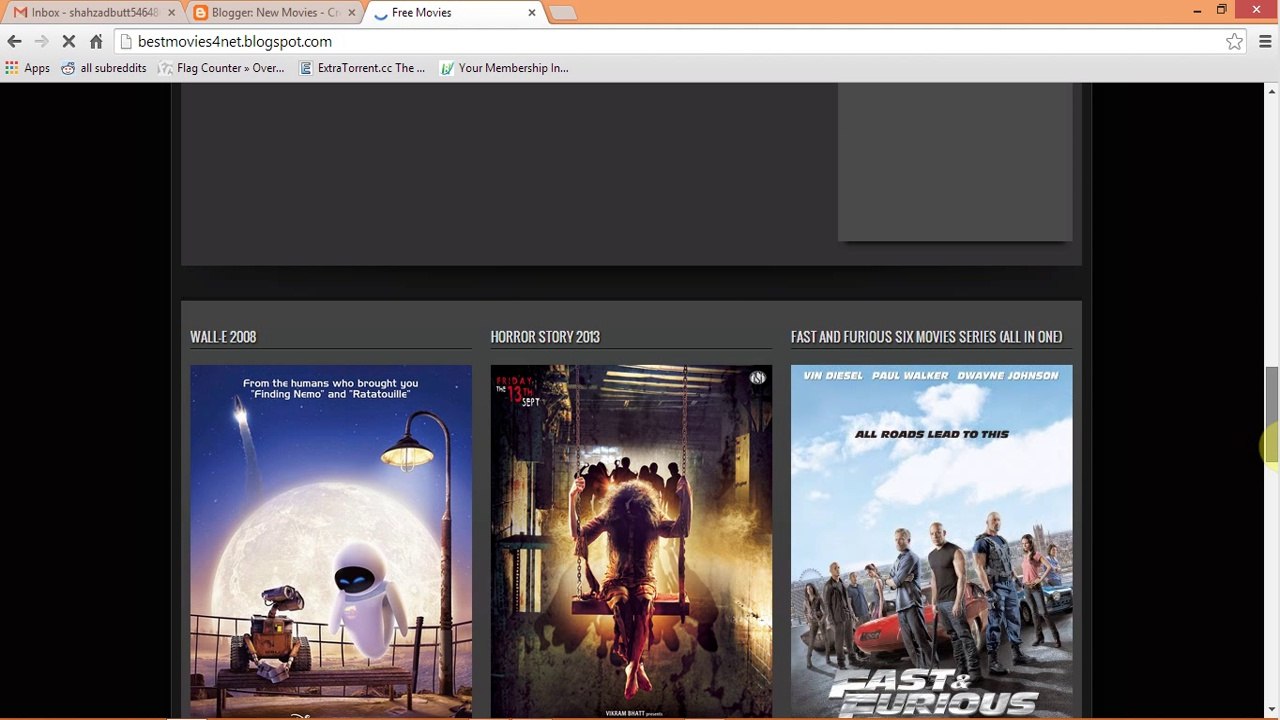Close the Blogger: New Movies tab
Image resolution: width=1280 pixels, height=720 pixels.
click(351, 12)
